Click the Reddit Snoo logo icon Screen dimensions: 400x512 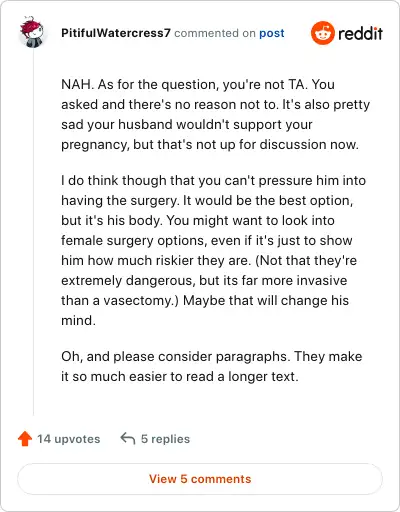(x=322, y=33)
